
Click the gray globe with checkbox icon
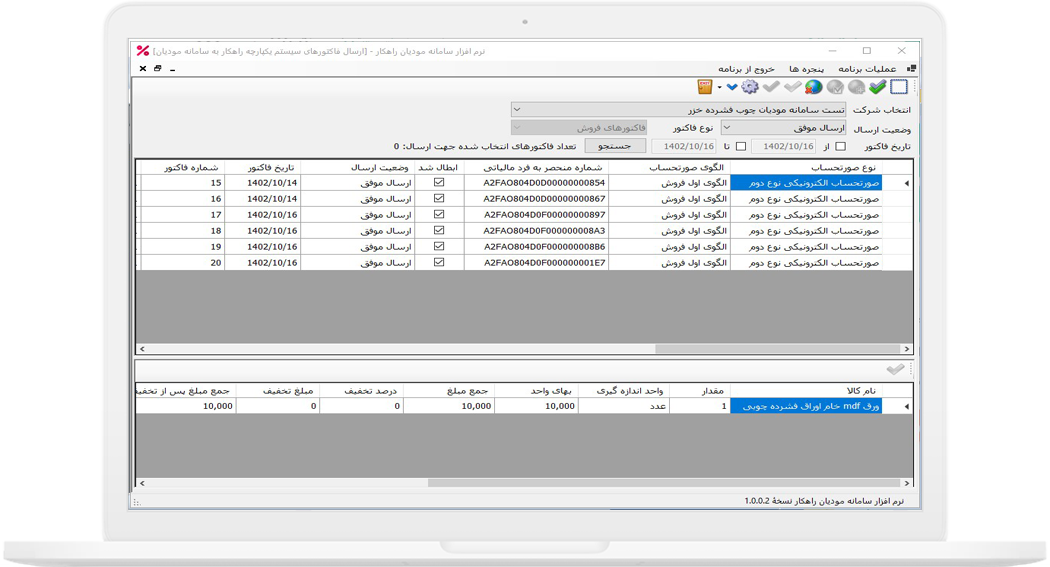[835, 86]
